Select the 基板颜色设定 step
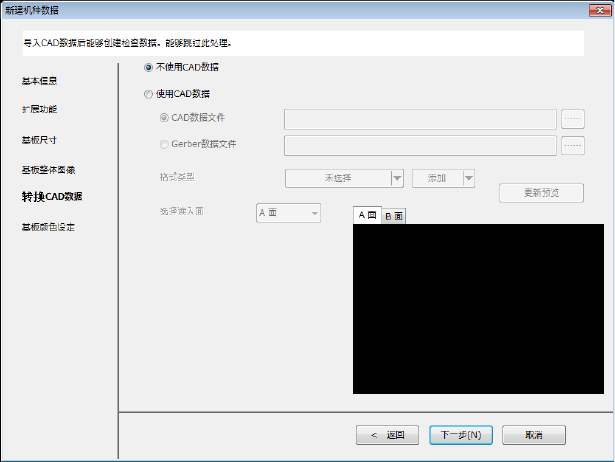 click(x=48, y=227)
